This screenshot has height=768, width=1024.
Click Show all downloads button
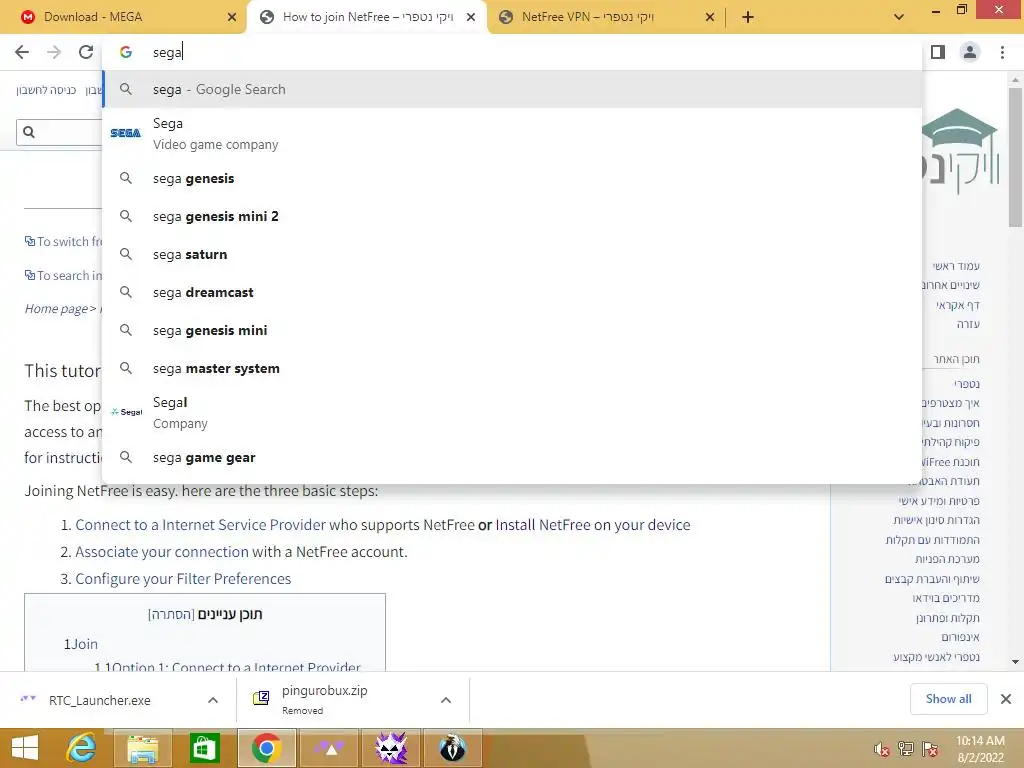[948, 699]
